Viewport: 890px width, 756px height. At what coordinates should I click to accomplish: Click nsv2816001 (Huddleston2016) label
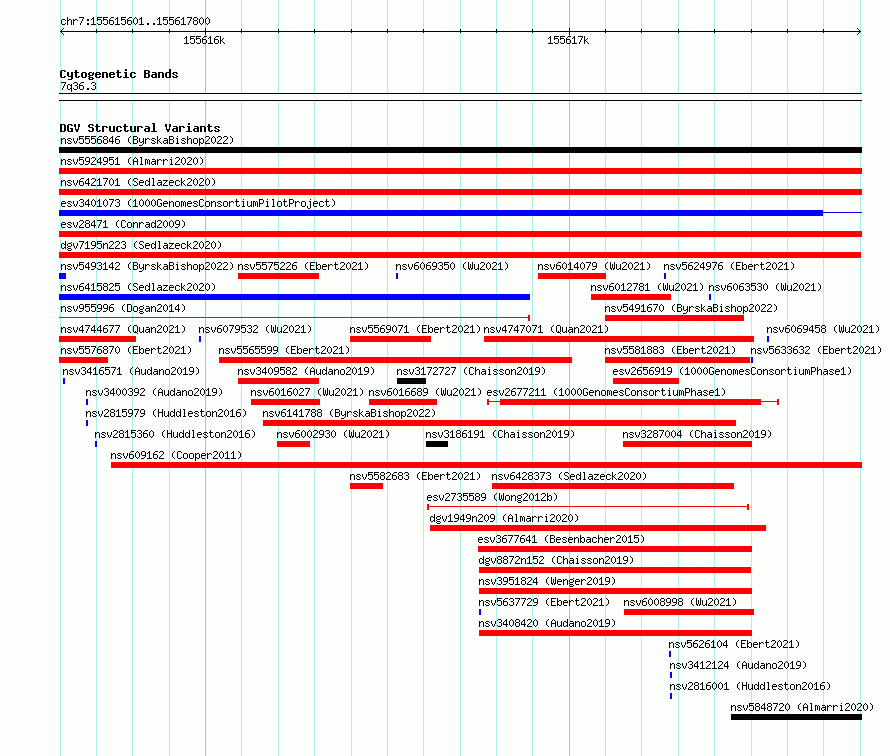pos(750,686)
